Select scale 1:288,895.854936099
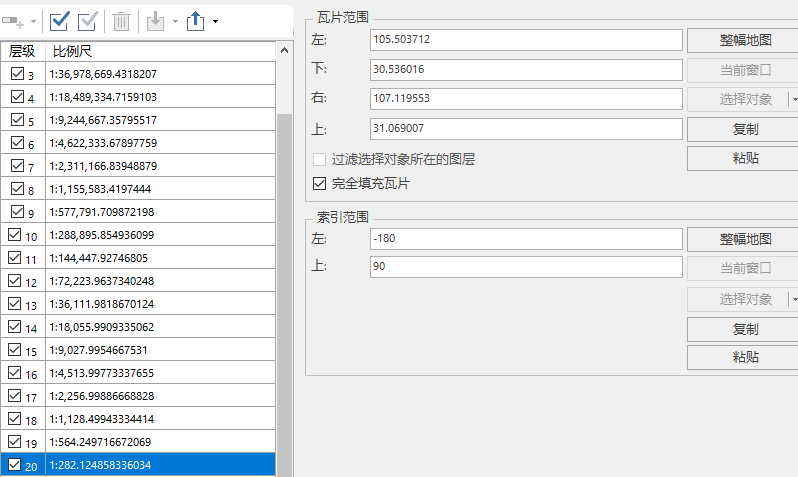 tap(160, 235)
